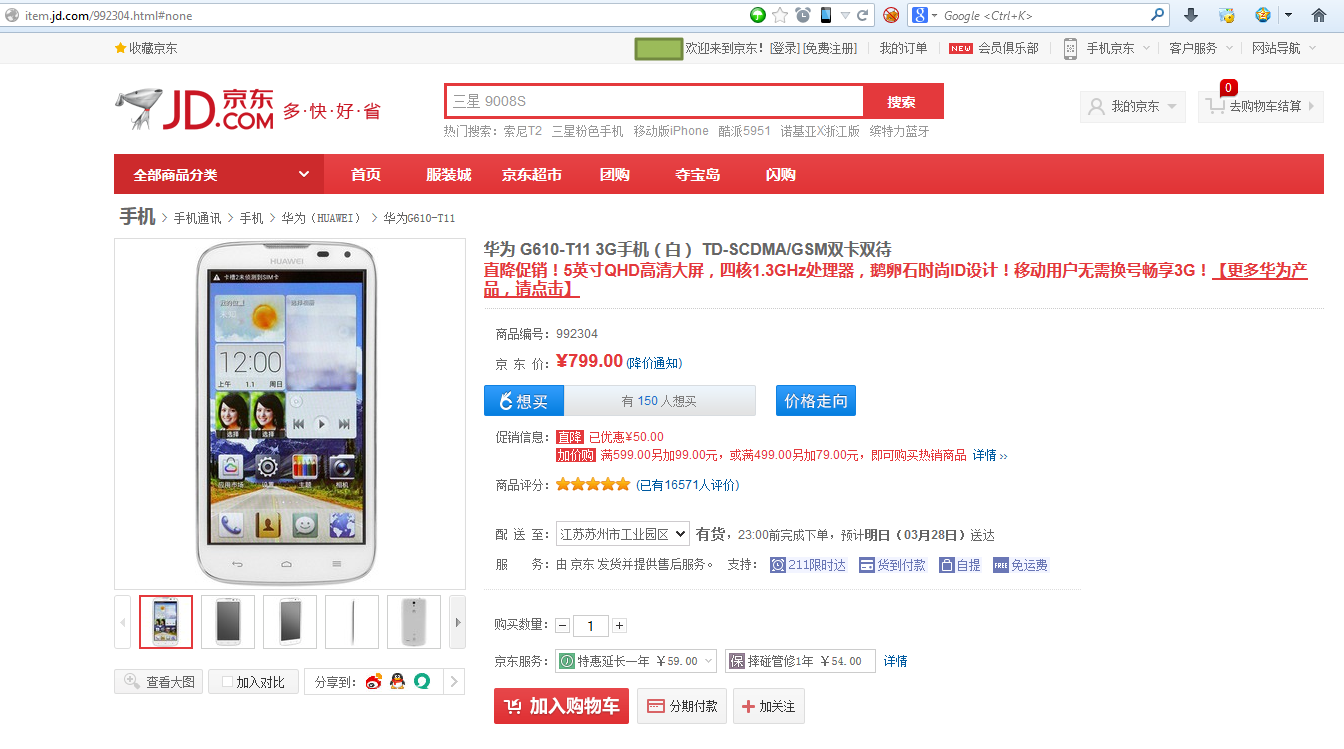Open the 夺宝岛 nav tab
Image resolution: width=1344 pixels, height=749 pixels.
point(698,174)
